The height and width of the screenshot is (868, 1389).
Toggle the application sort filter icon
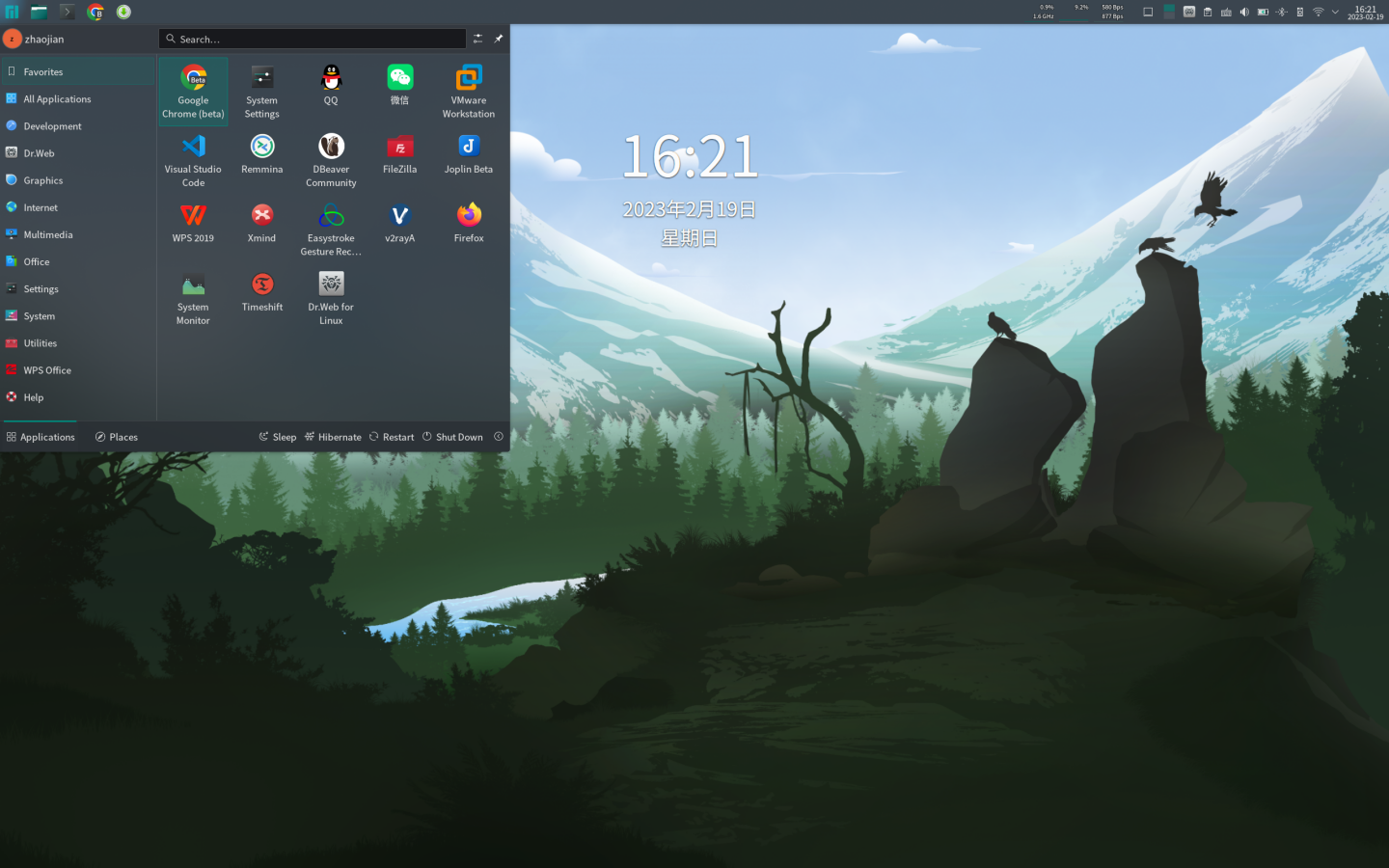478,39
